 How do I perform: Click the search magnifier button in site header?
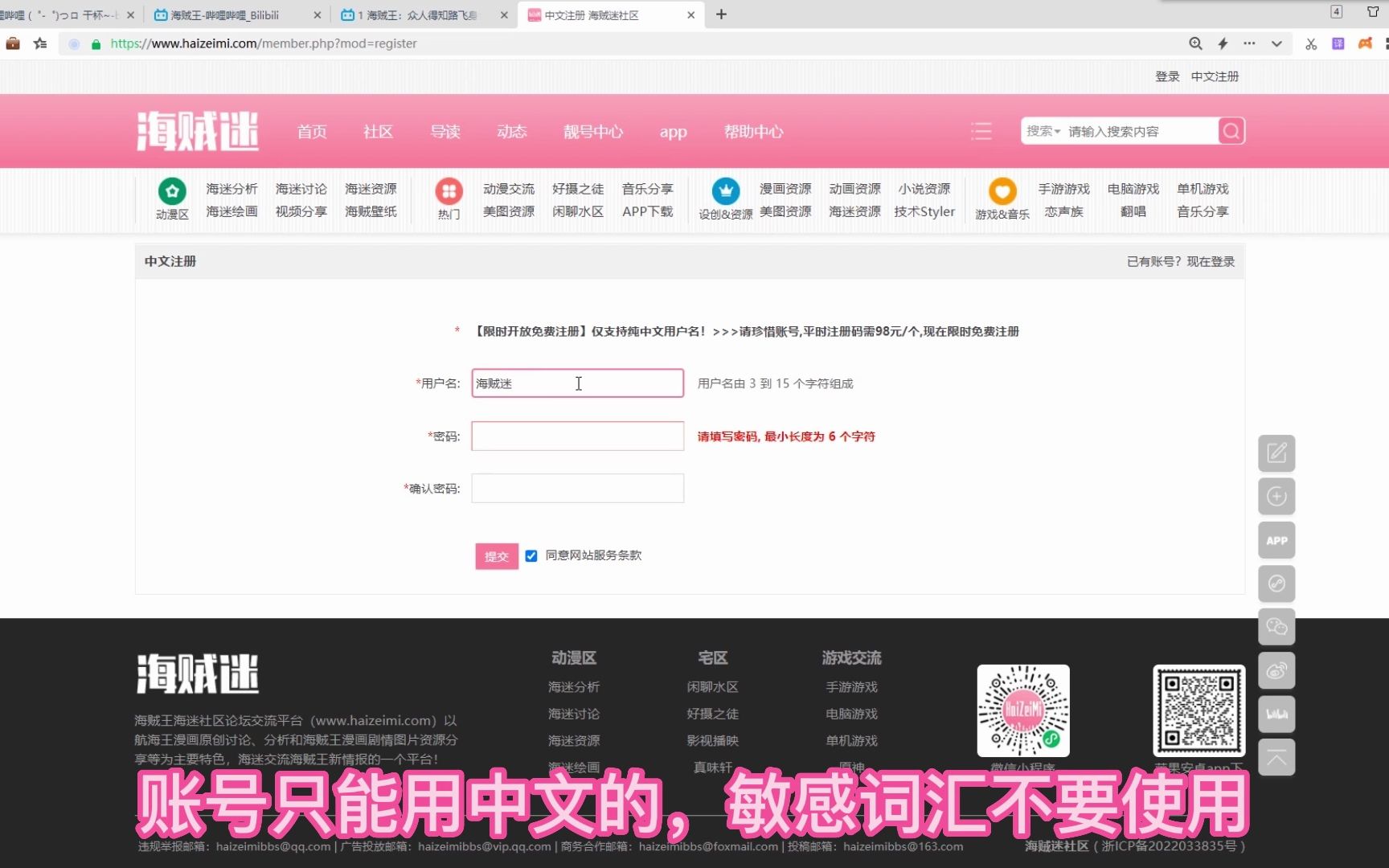(1231, 131)
